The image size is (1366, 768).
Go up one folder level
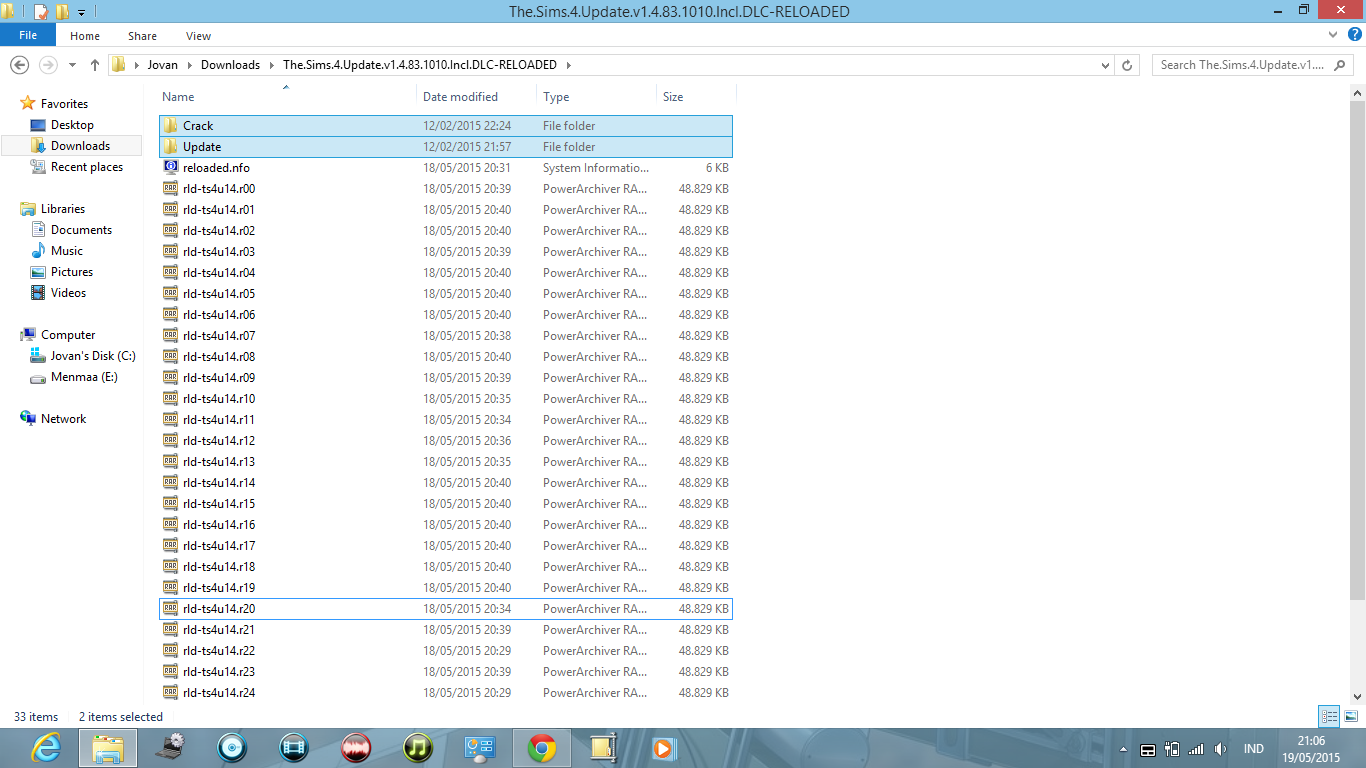[x=95, y=64]
